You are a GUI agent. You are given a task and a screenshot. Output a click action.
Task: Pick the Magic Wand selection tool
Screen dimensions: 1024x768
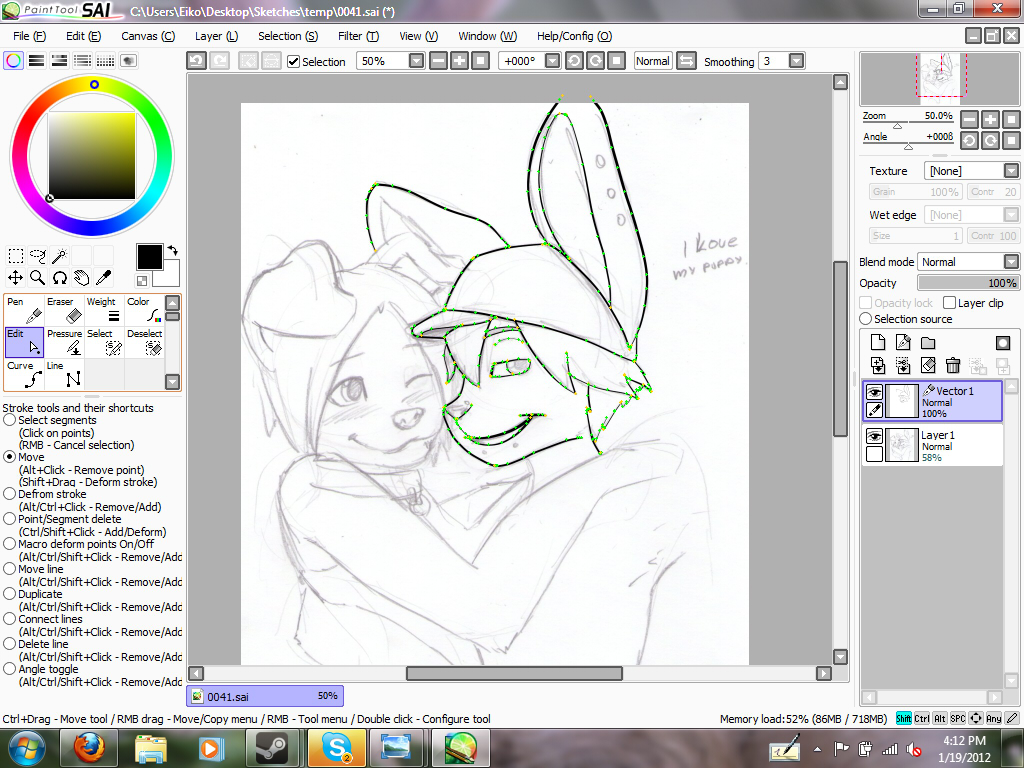point(60,255)
